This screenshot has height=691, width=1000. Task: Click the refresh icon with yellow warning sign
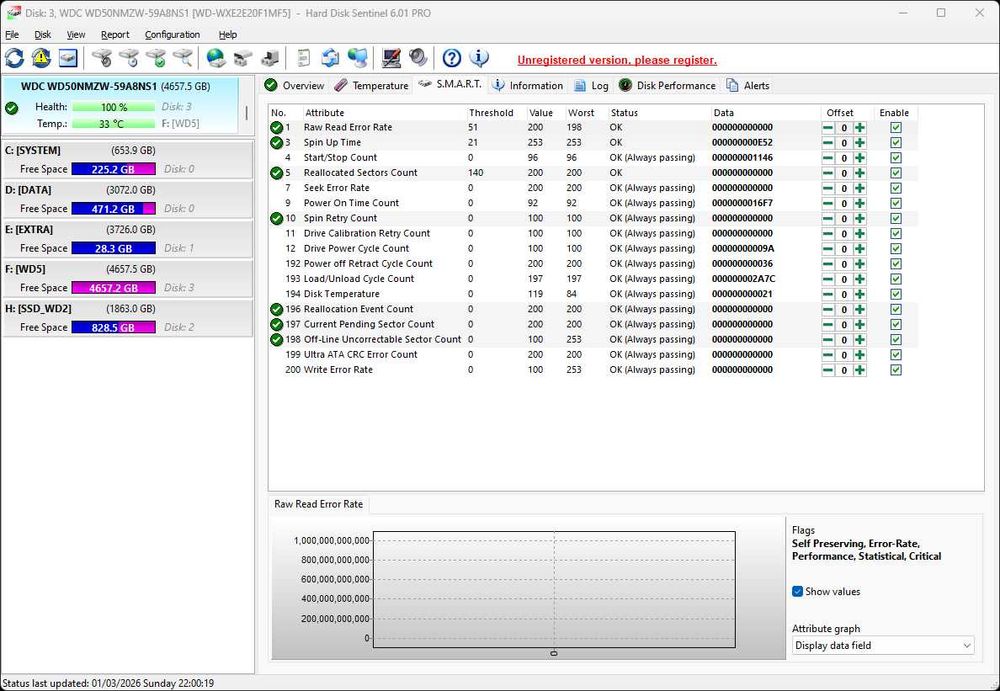coord(41,58)
